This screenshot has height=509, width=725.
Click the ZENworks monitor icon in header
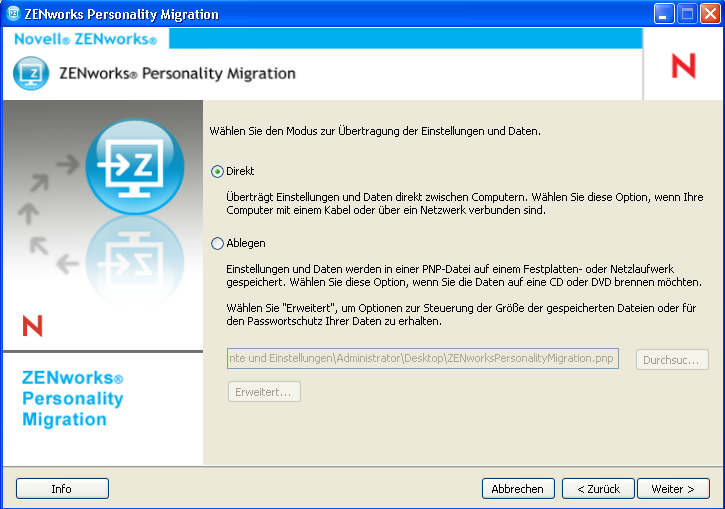(31, 73)
